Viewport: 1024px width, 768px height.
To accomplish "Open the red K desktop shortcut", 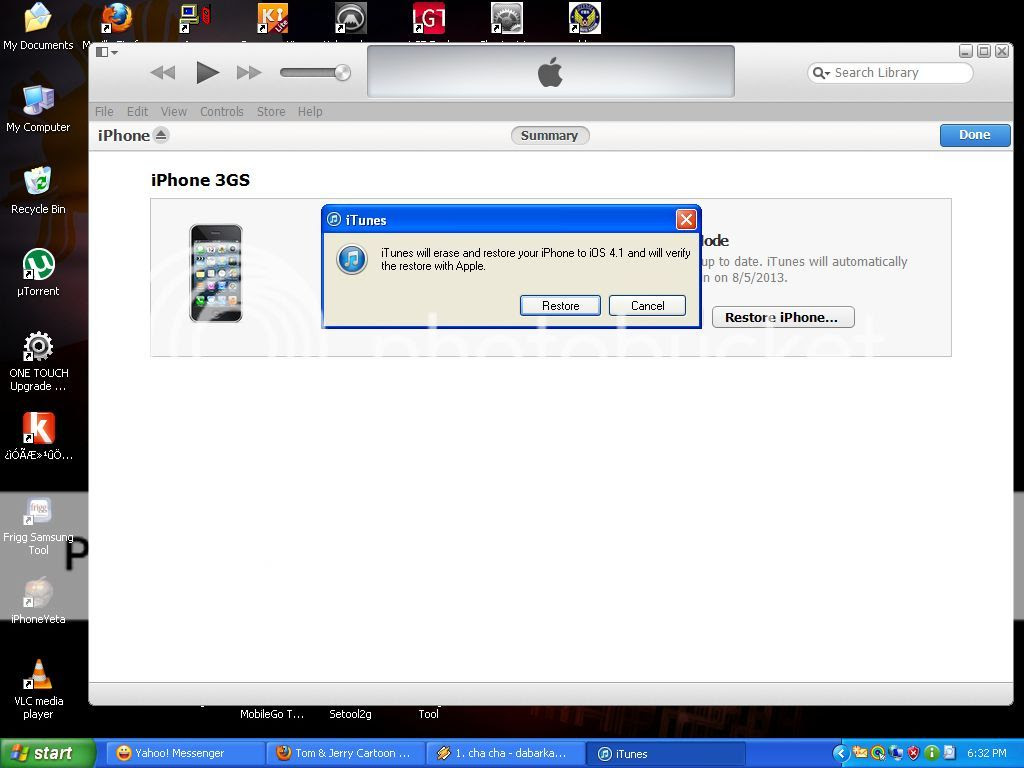I will tap(38, 436).
